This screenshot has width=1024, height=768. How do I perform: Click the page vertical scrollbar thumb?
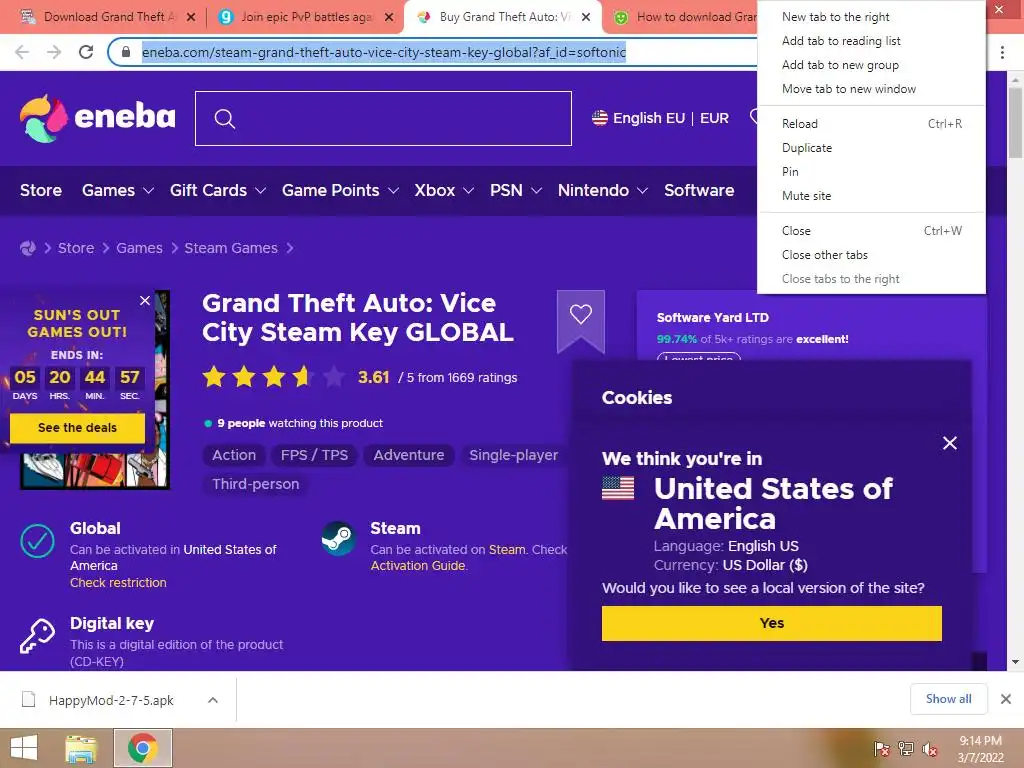click(1015, 123)
